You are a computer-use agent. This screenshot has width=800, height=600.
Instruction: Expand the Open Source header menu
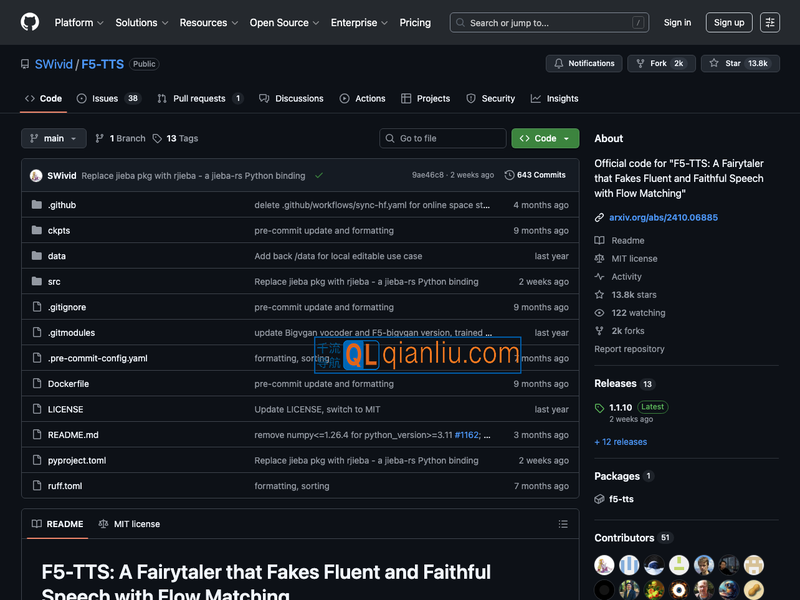(284, 22)
